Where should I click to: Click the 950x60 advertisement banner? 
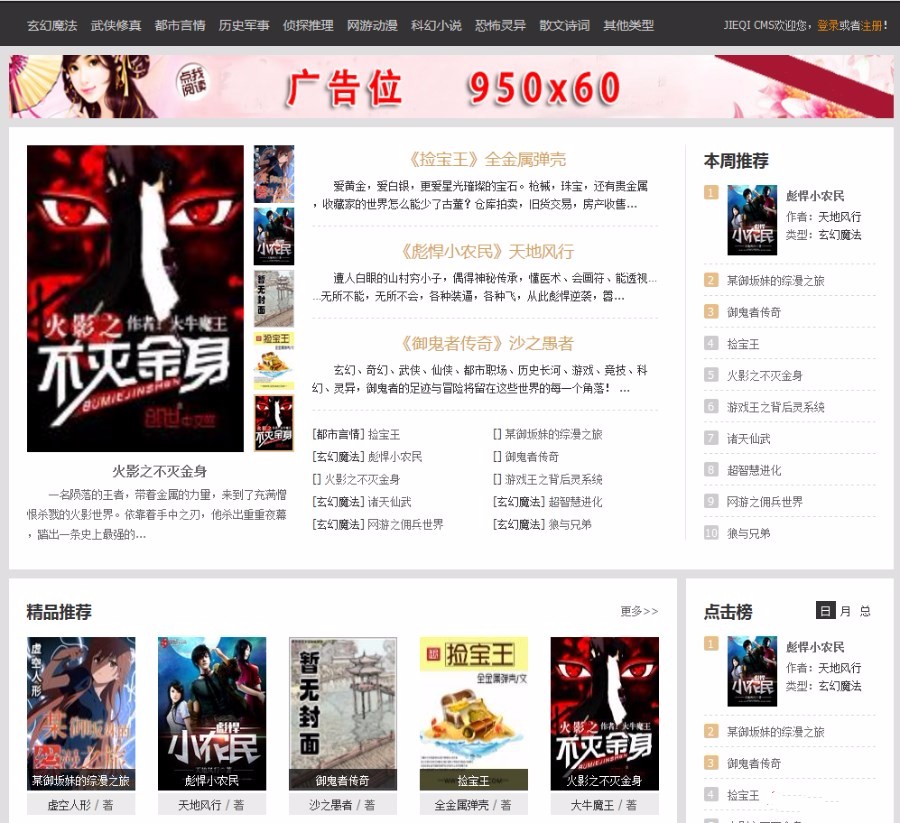point(450,88)
